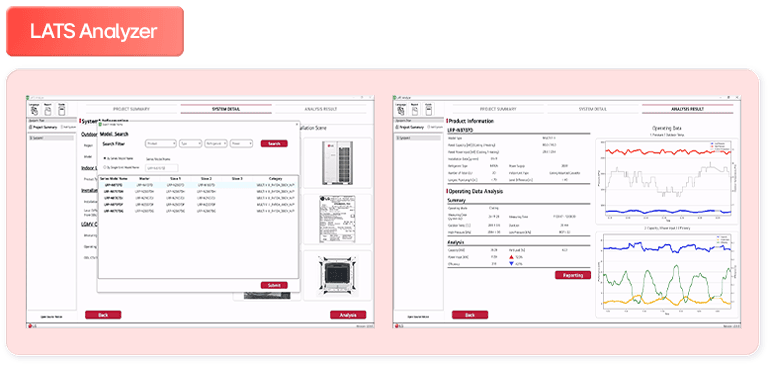The width and height of the screenshot is (768, 373).
Task: Select the highlighted first model result row
Action: point(198,185)
